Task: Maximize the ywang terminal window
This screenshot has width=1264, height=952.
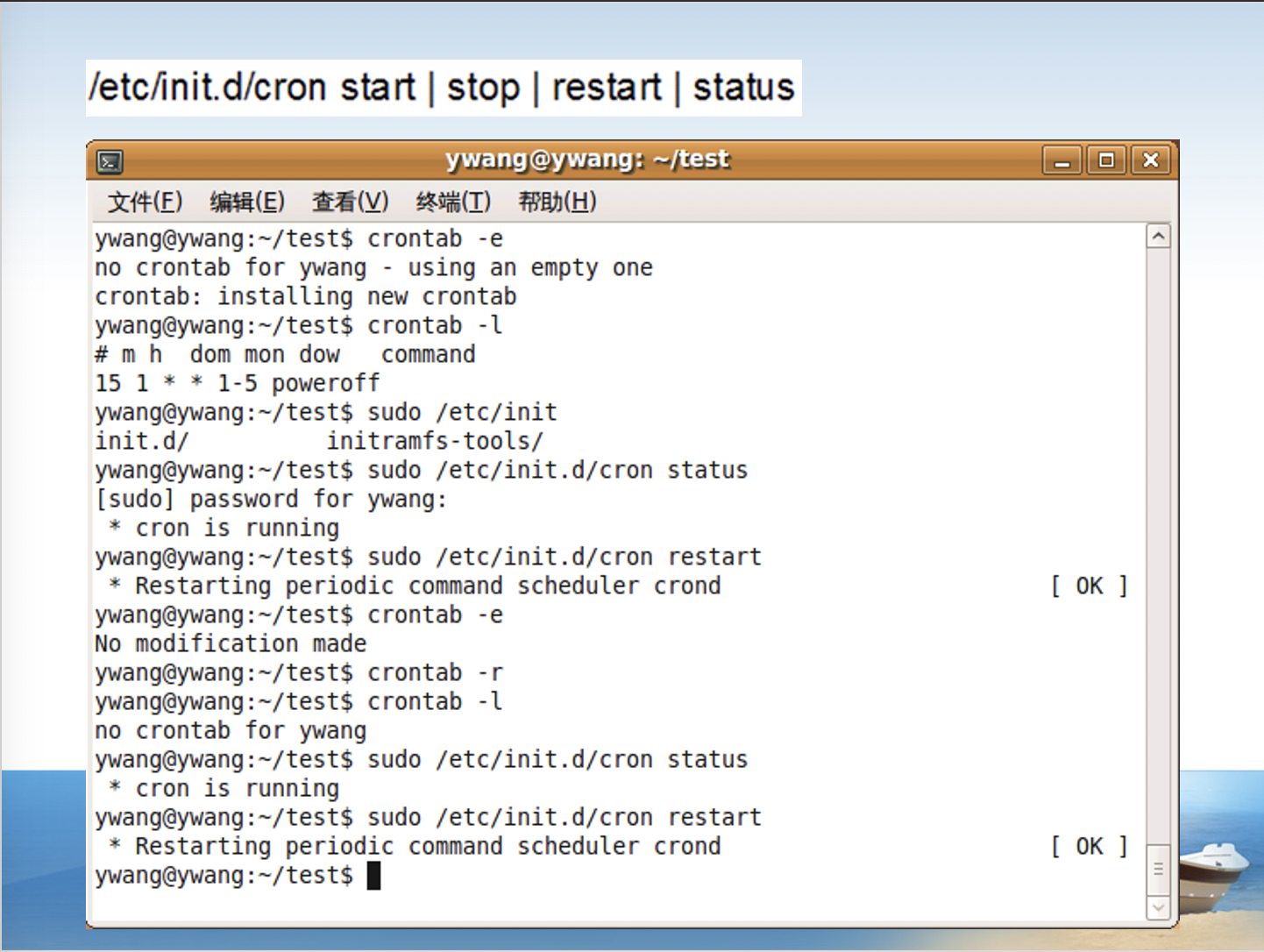Action: (x=1106, y=160)
